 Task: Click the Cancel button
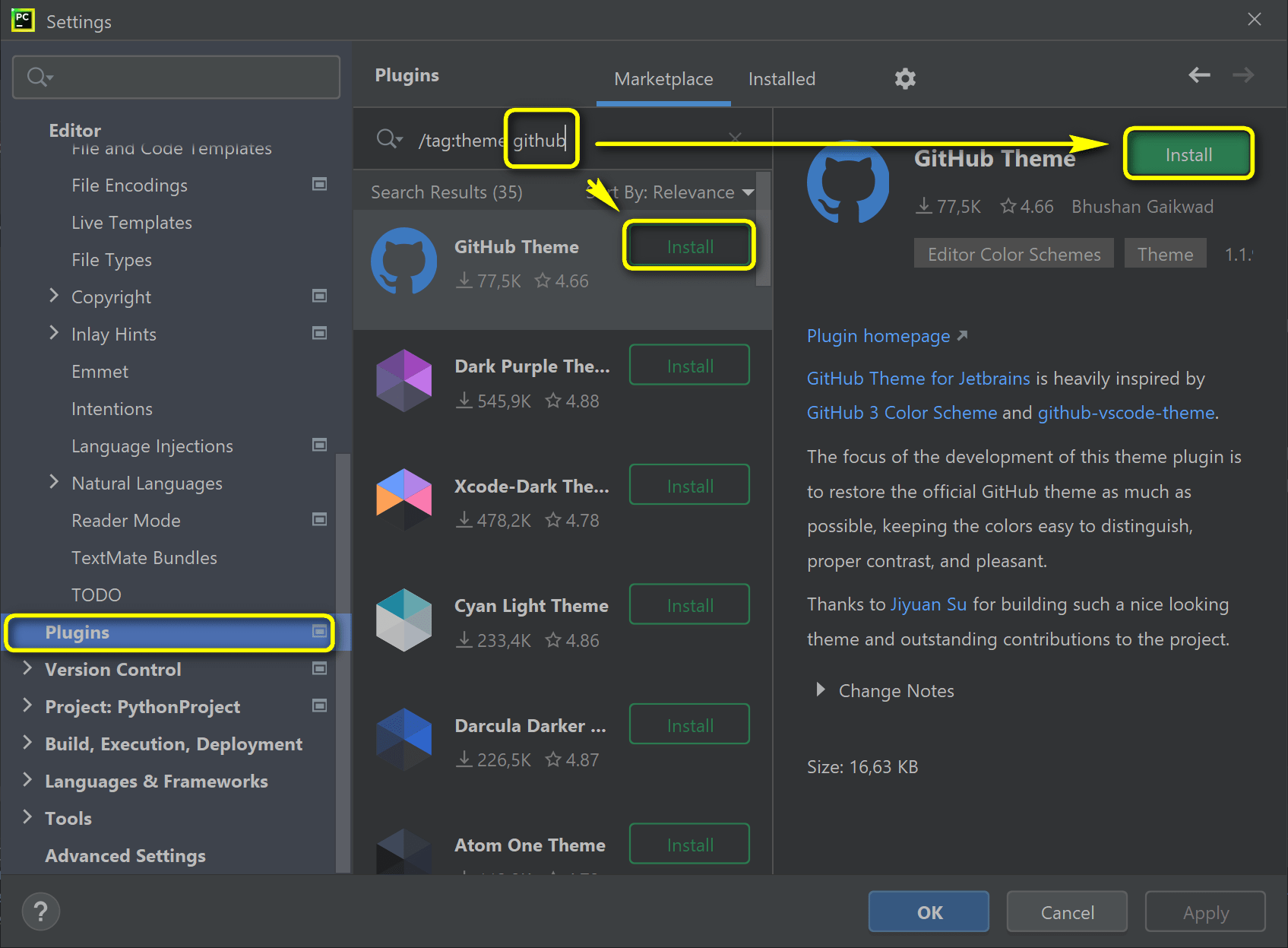click(x=1067, y=912)
